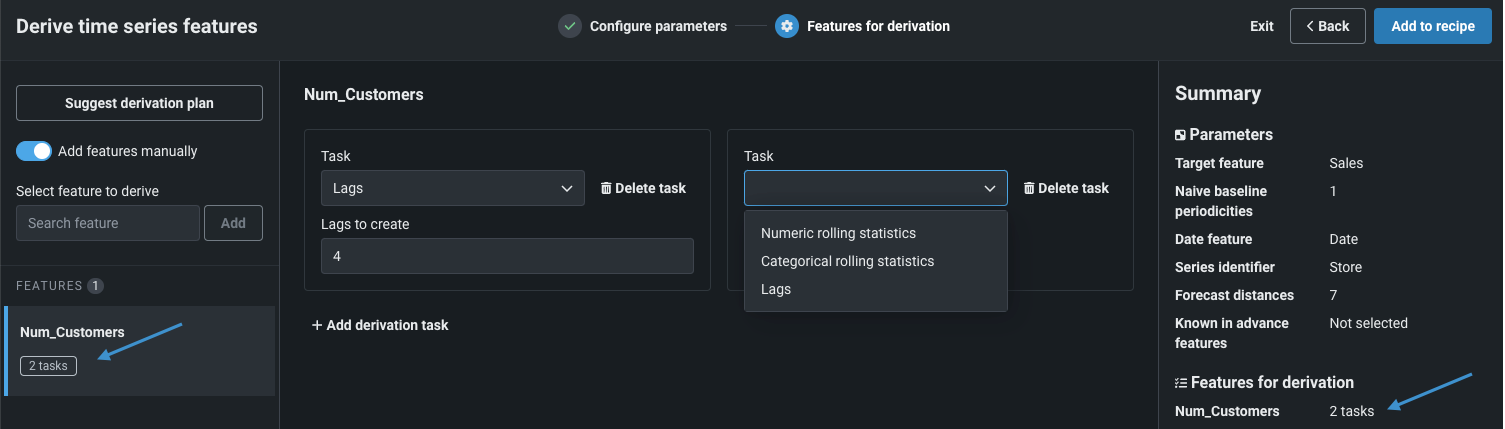The height and width of the screenshot is (429, 1505).
Task: Click the Features for derivation list icon
Action: pyautogui.click(x=1181, y=383)
